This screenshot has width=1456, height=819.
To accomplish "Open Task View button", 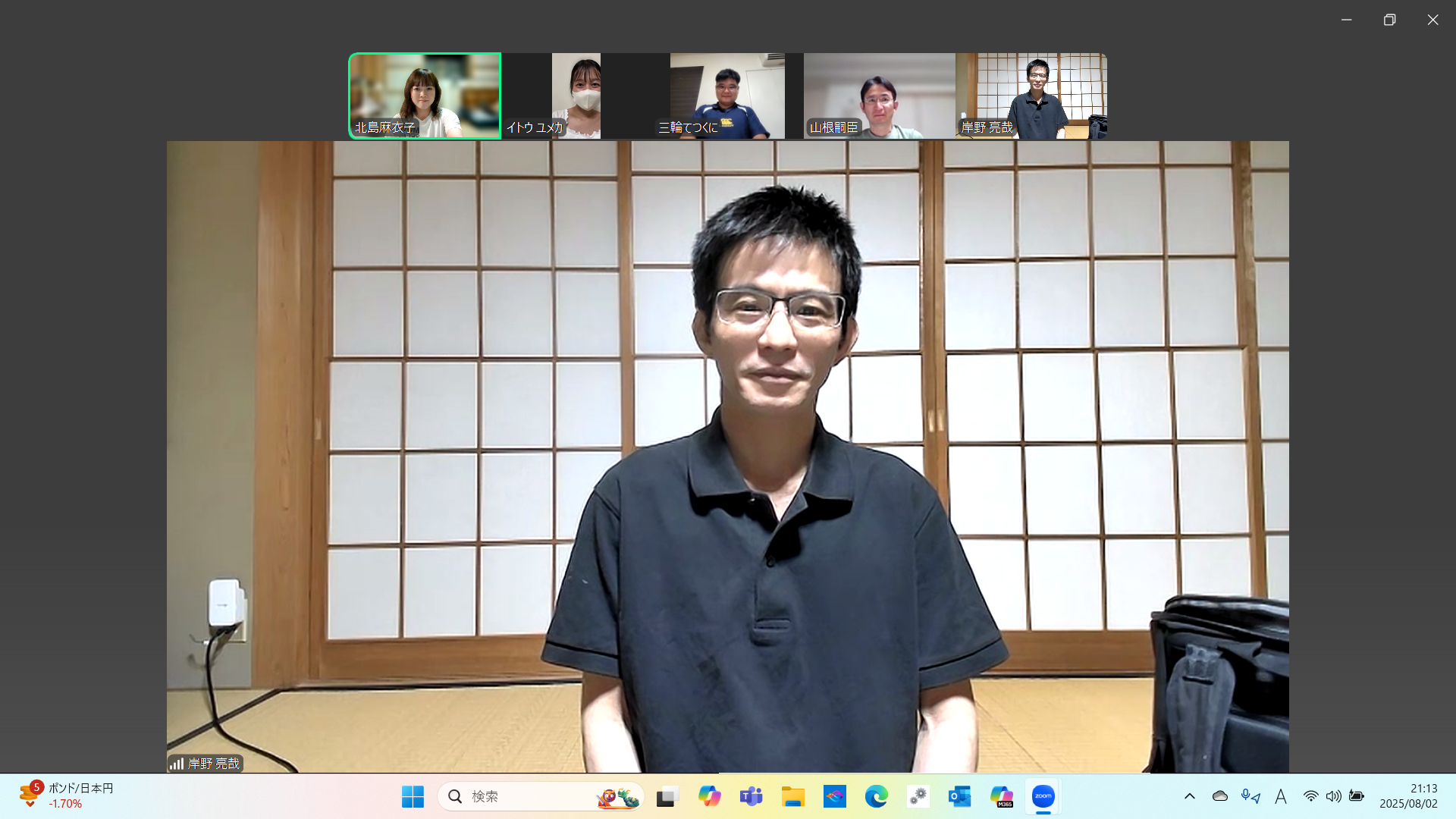I will click(x=667, y=796).
